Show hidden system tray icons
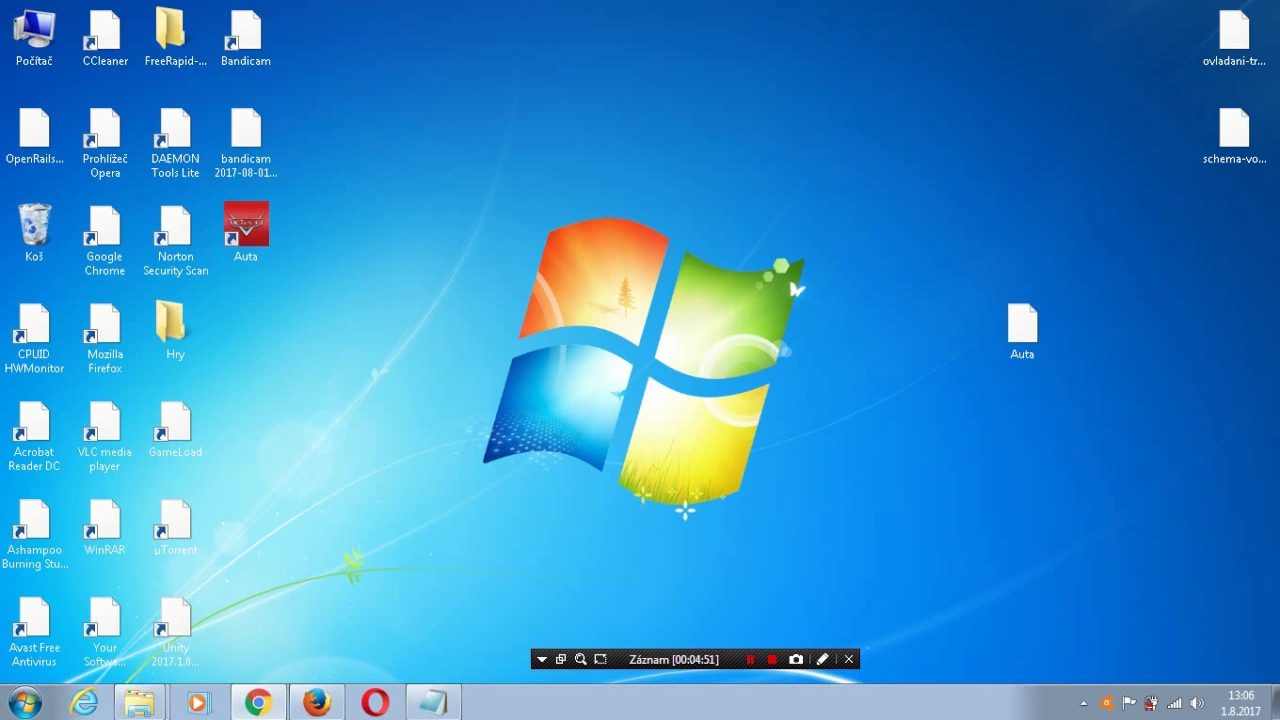The width and height of the screenshot is (1280, 720). 1083,704
